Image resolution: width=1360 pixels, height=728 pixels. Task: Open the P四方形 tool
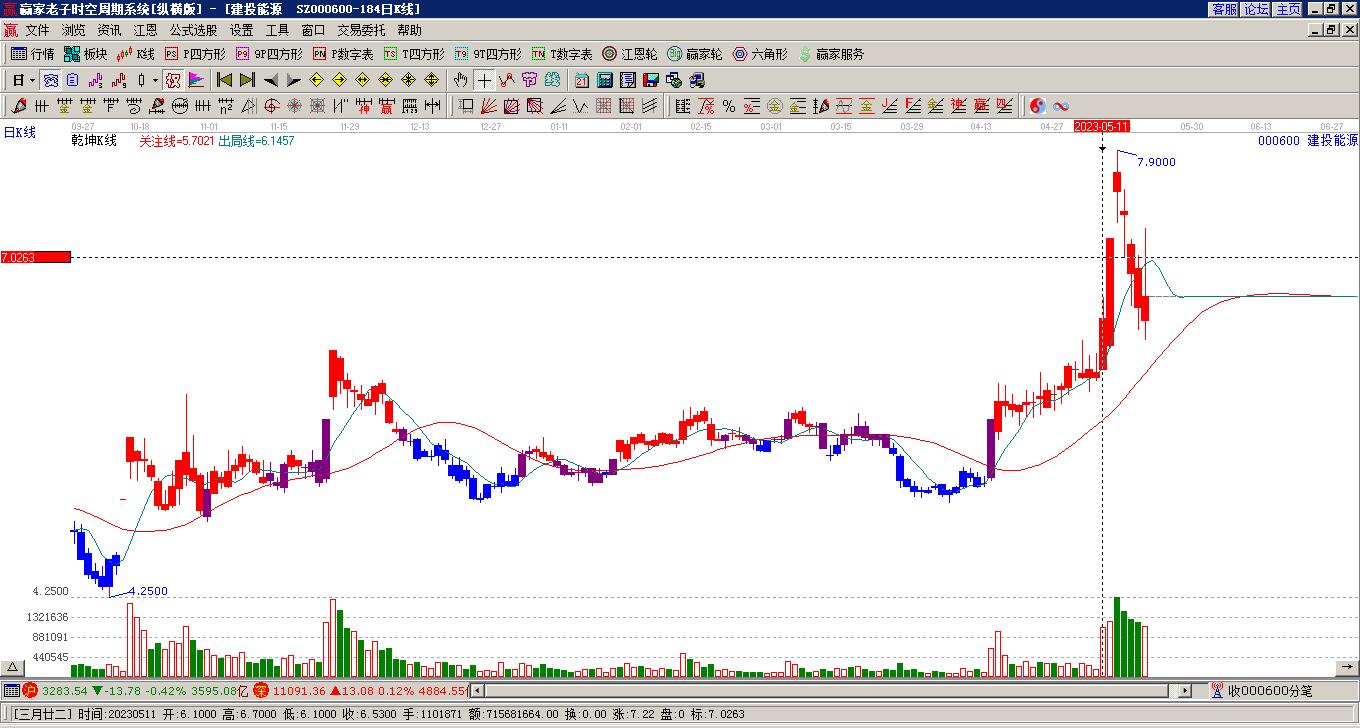click(x=195, y=54)
